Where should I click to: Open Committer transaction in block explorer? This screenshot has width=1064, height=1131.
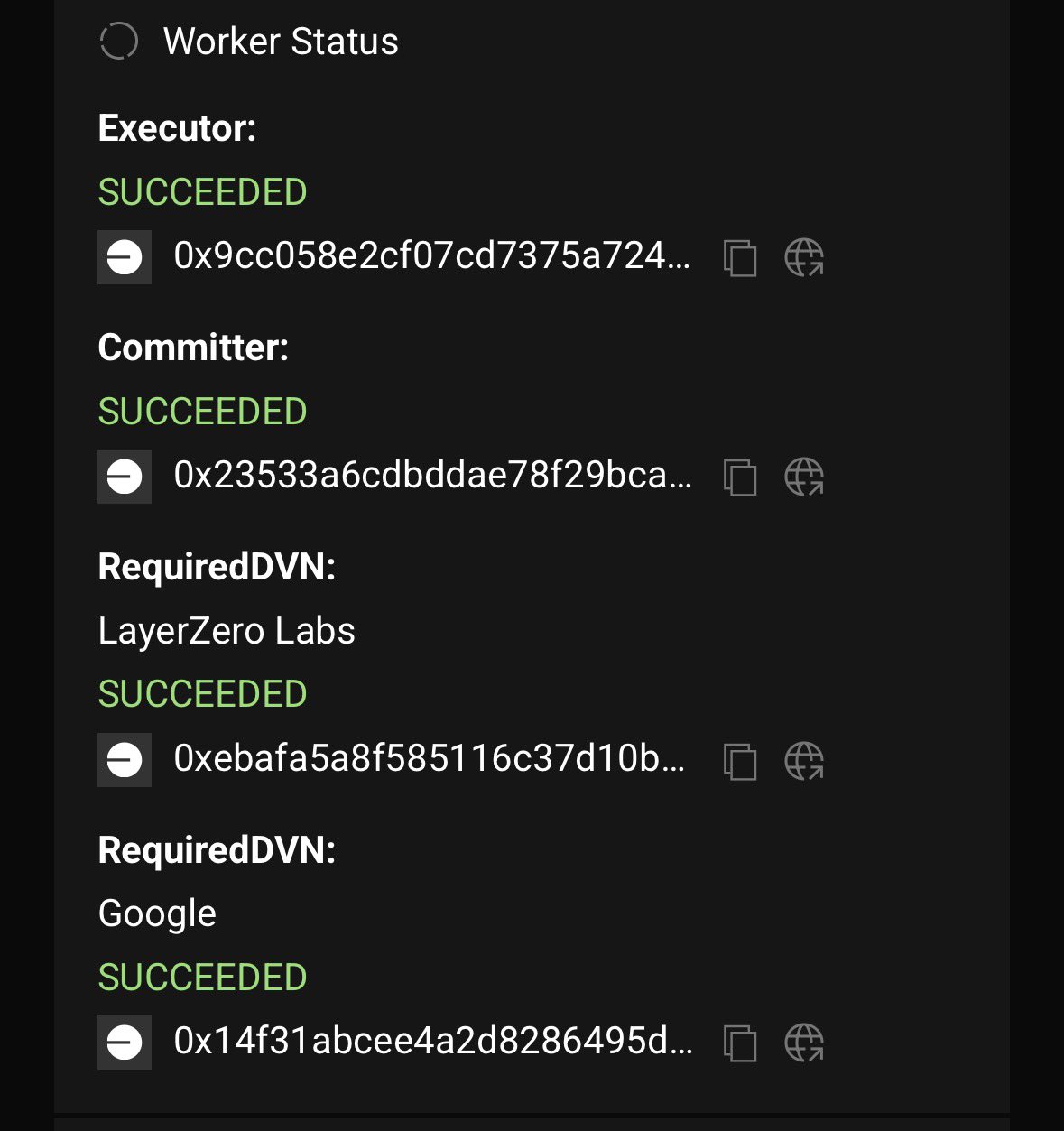pos(804,477)
